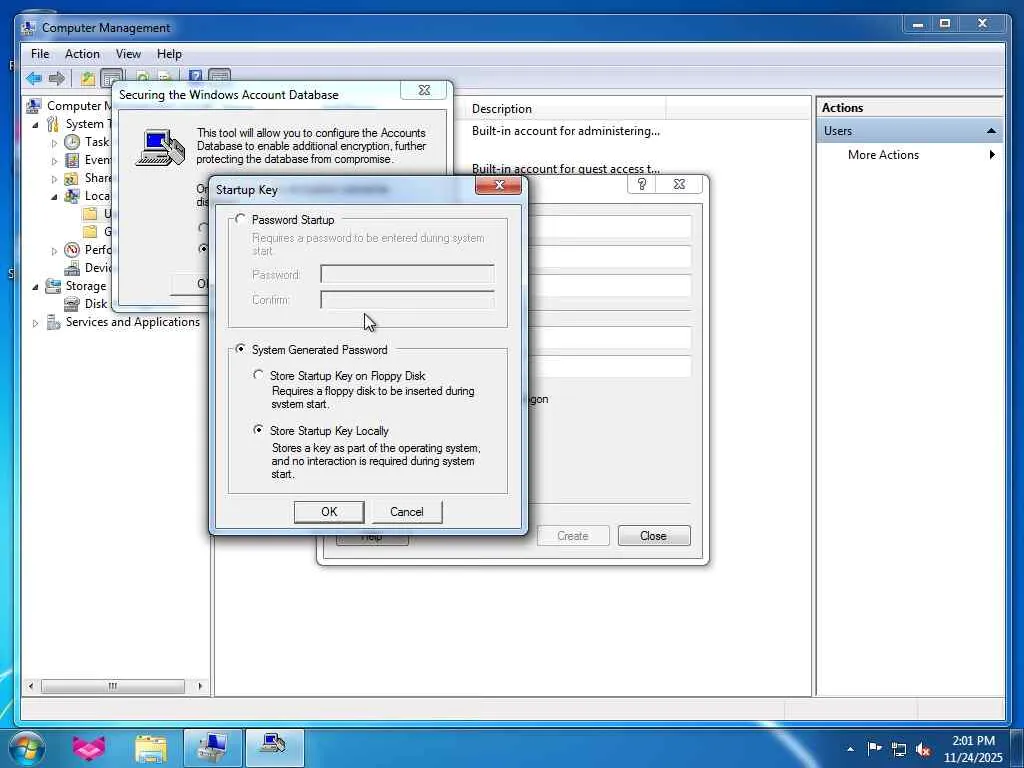
Task: Expand the Shared Folders tree node
Action: [54, 178]
